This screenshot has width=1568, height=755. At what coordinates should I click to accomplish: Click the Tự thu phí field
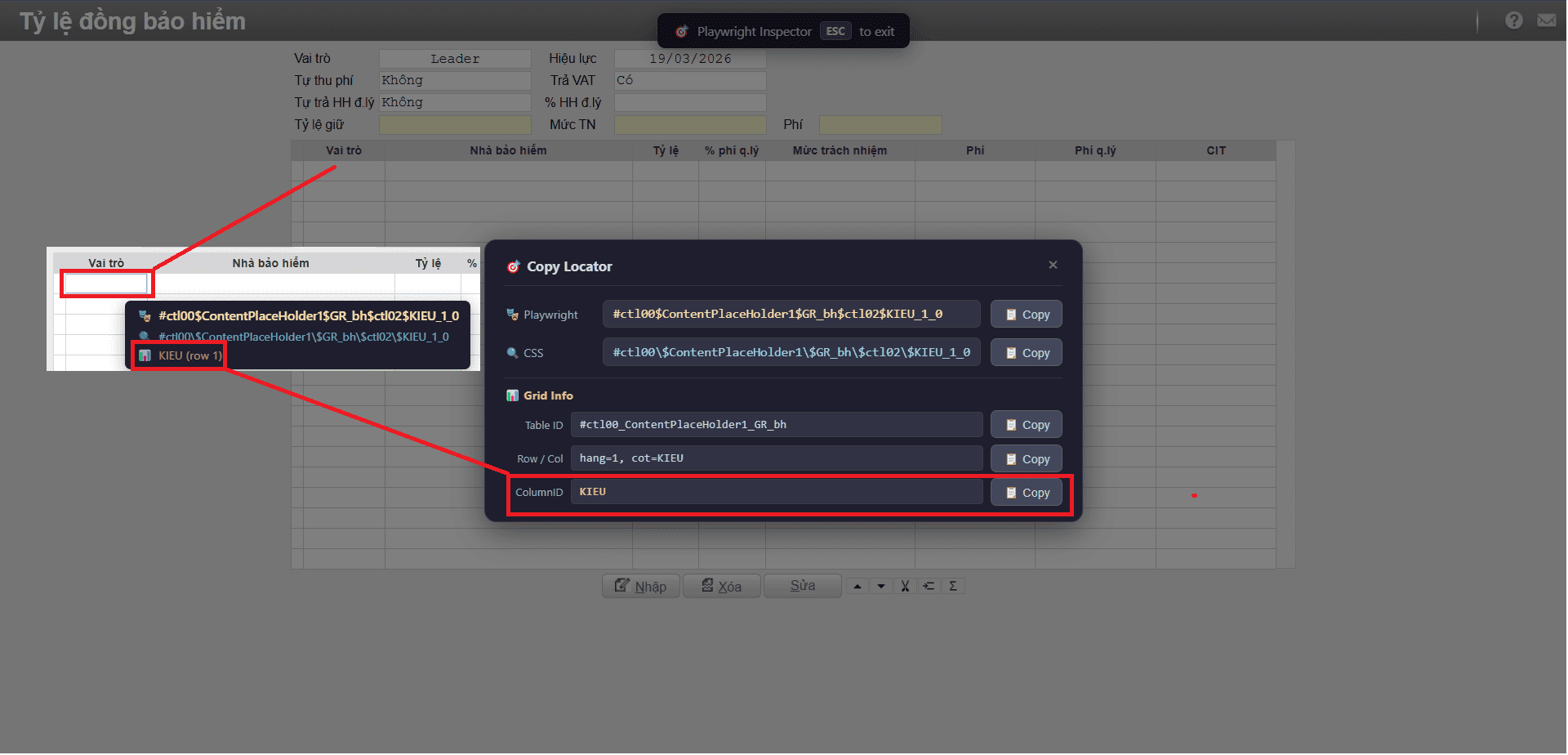tap(455, 80)
